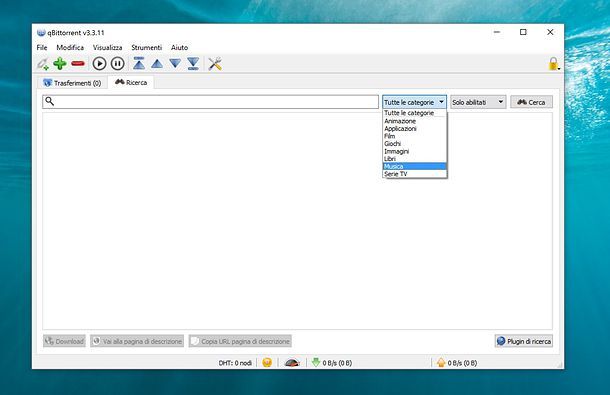Click the yellow lock icon
This screenshot has width=610, height=395.
pos(553,64)
